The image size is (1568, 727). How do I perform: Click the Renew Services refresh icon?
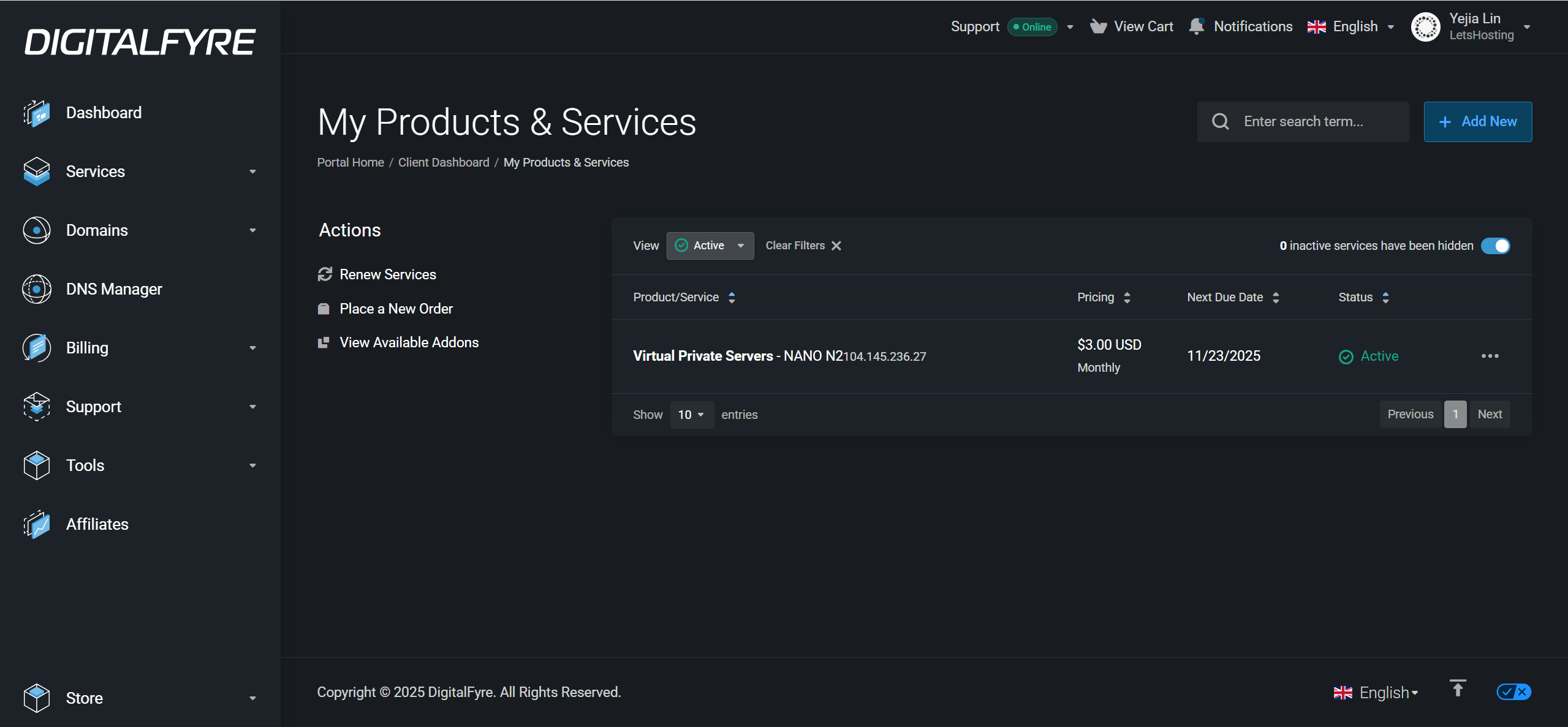point(325,274)
